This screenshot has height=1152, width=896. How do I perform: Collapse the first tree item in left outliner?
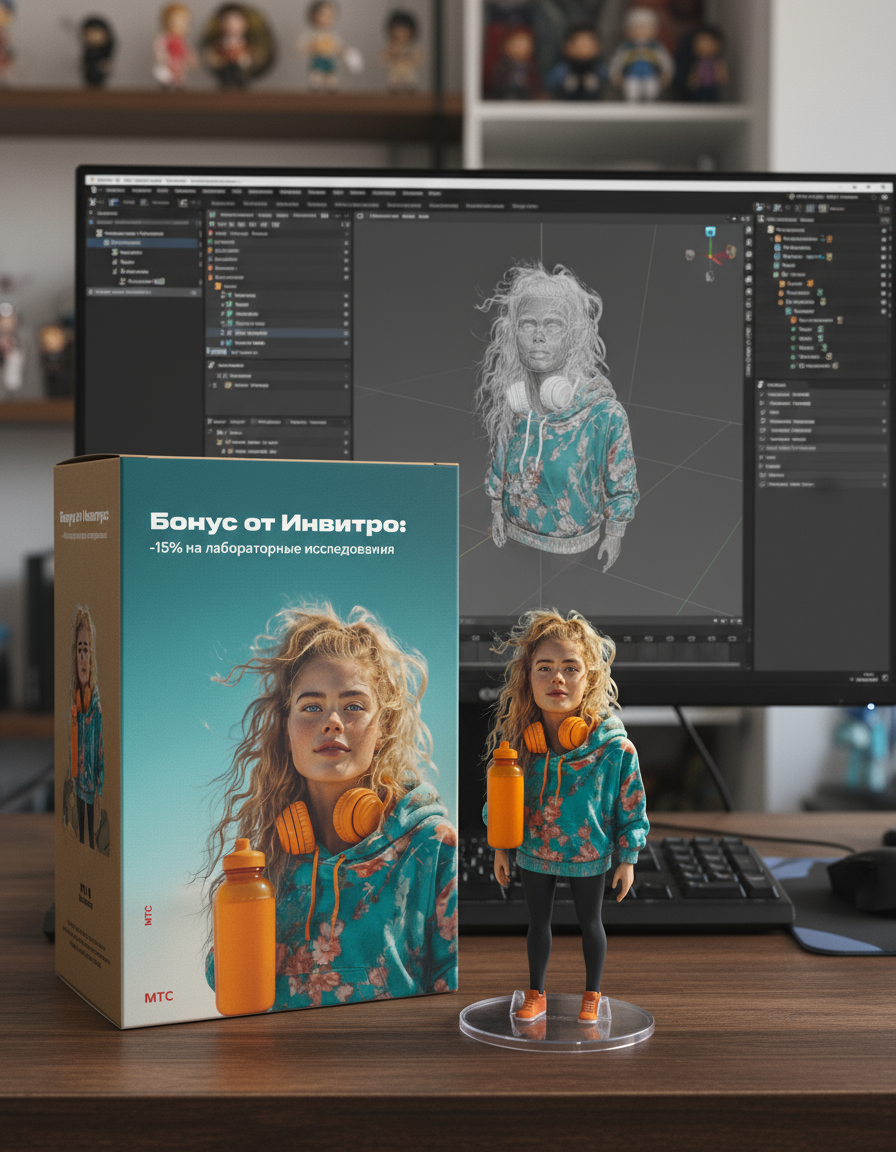[92, 232]
